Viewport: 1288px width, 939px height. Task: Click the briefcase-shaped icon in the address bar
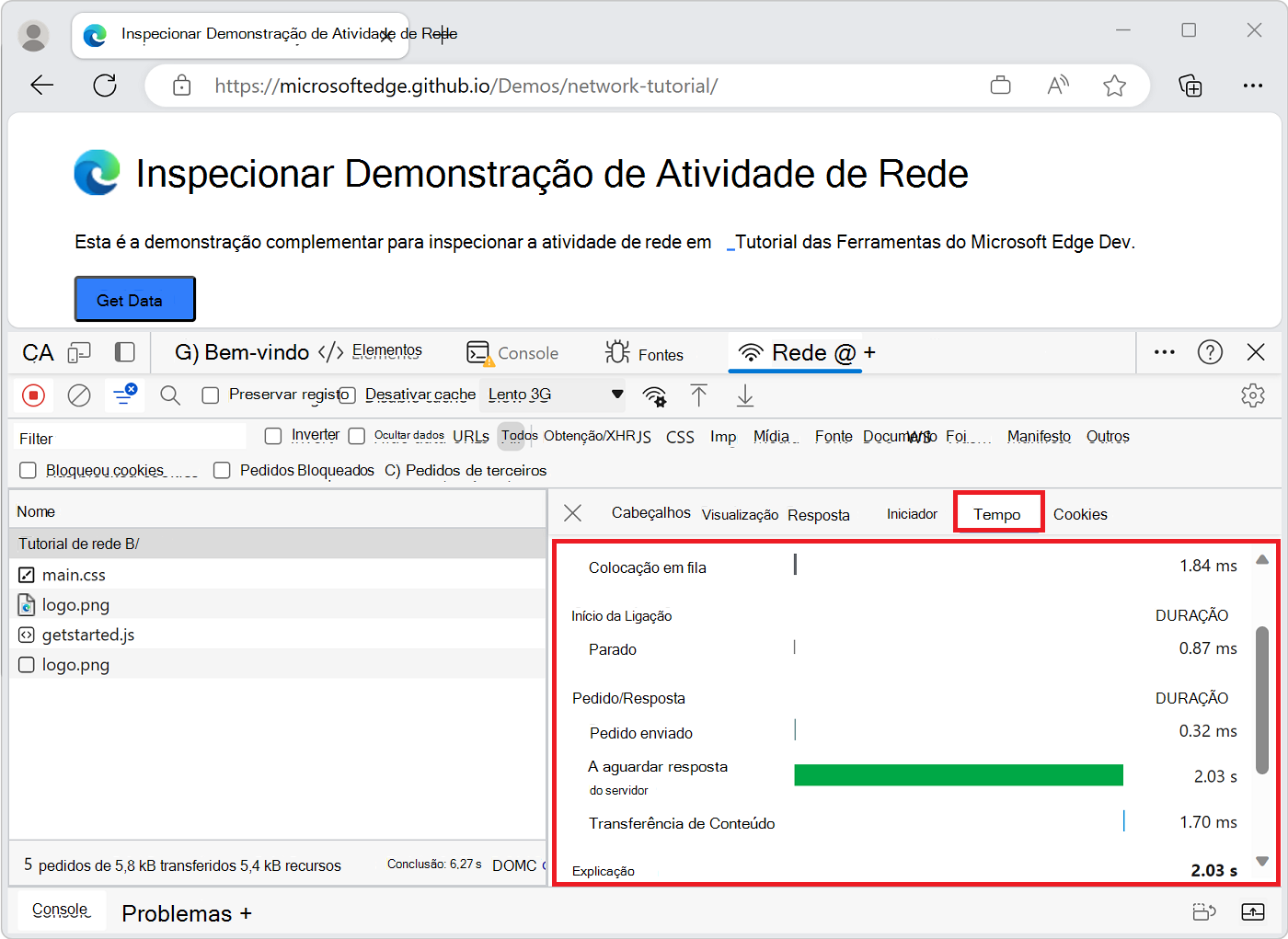coord(1000,86)
